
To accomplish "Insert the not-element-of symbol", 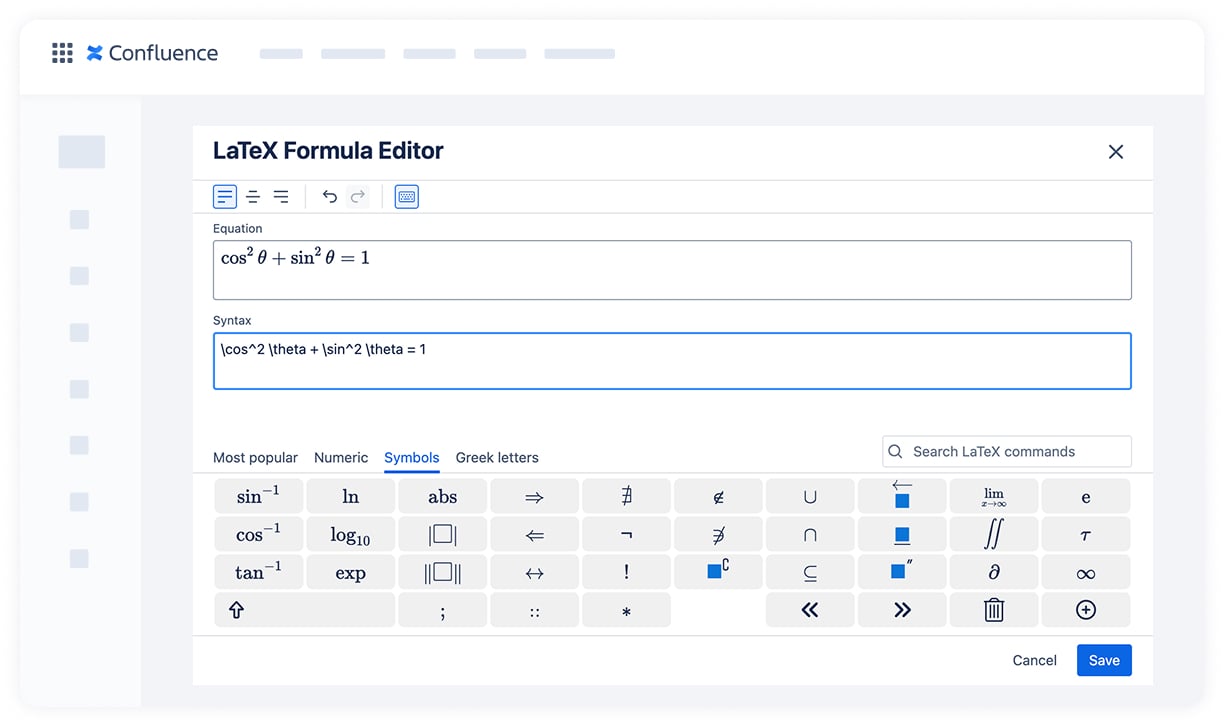I will 718,496.
